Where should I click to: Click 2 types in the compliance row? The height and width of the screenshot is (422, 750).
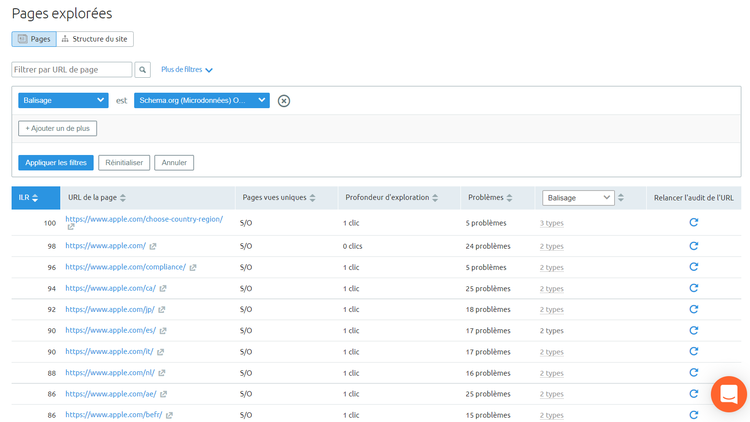pos(551,267)
